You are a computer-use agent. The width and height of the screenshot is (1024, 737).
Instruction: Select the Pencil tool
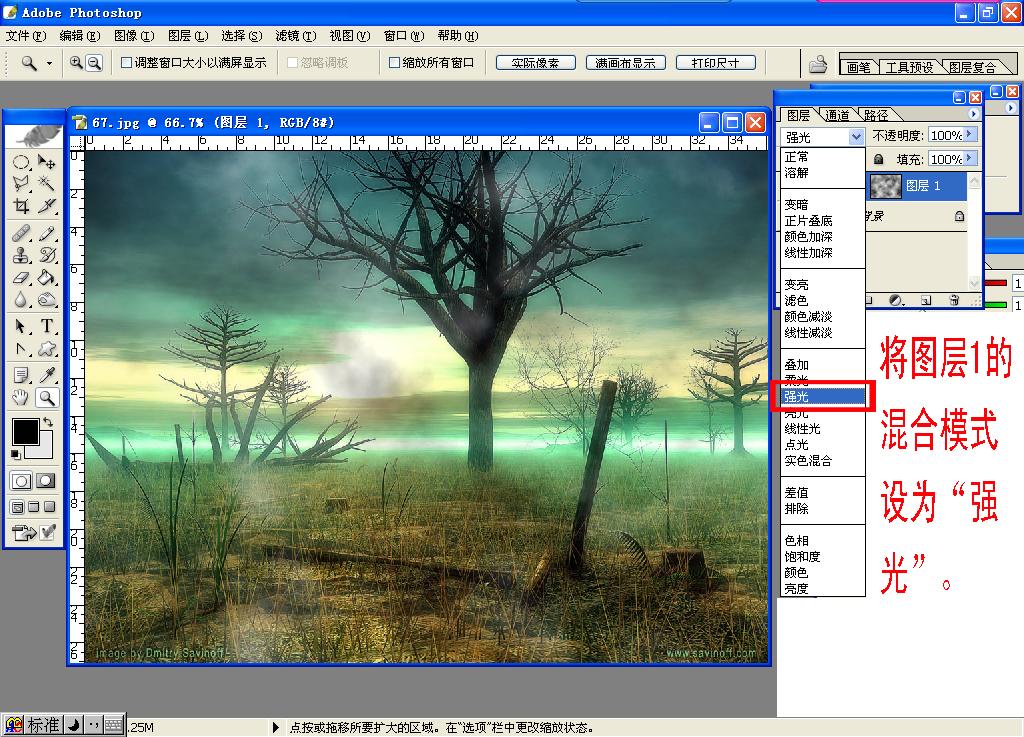click(x=46, y=233)
